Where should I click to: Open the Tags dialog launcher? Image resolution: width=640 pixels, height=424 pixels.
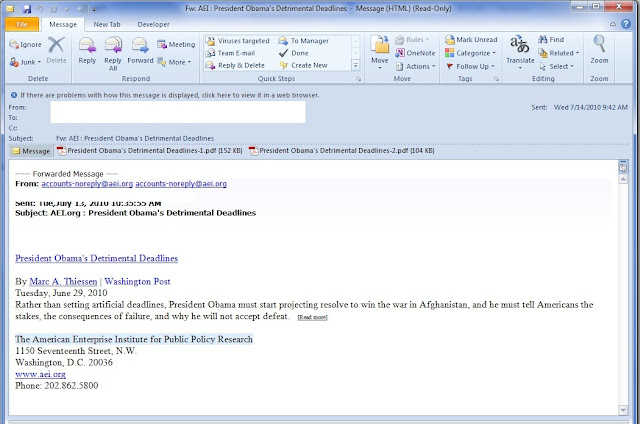click(496, 79)
